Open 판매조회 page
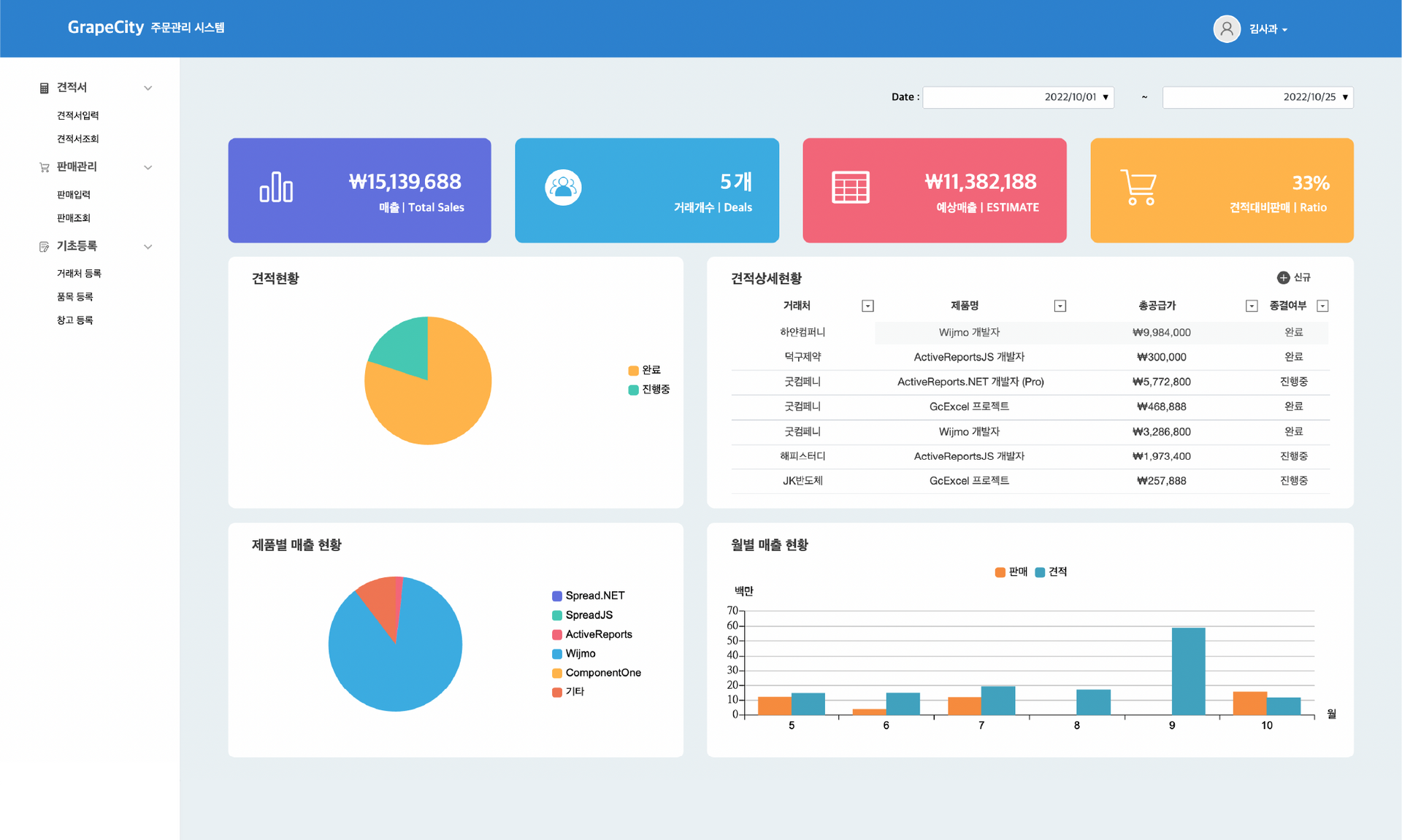This screenshot has width=1402, height=840. pyautogui.click(x=74, y=217)
